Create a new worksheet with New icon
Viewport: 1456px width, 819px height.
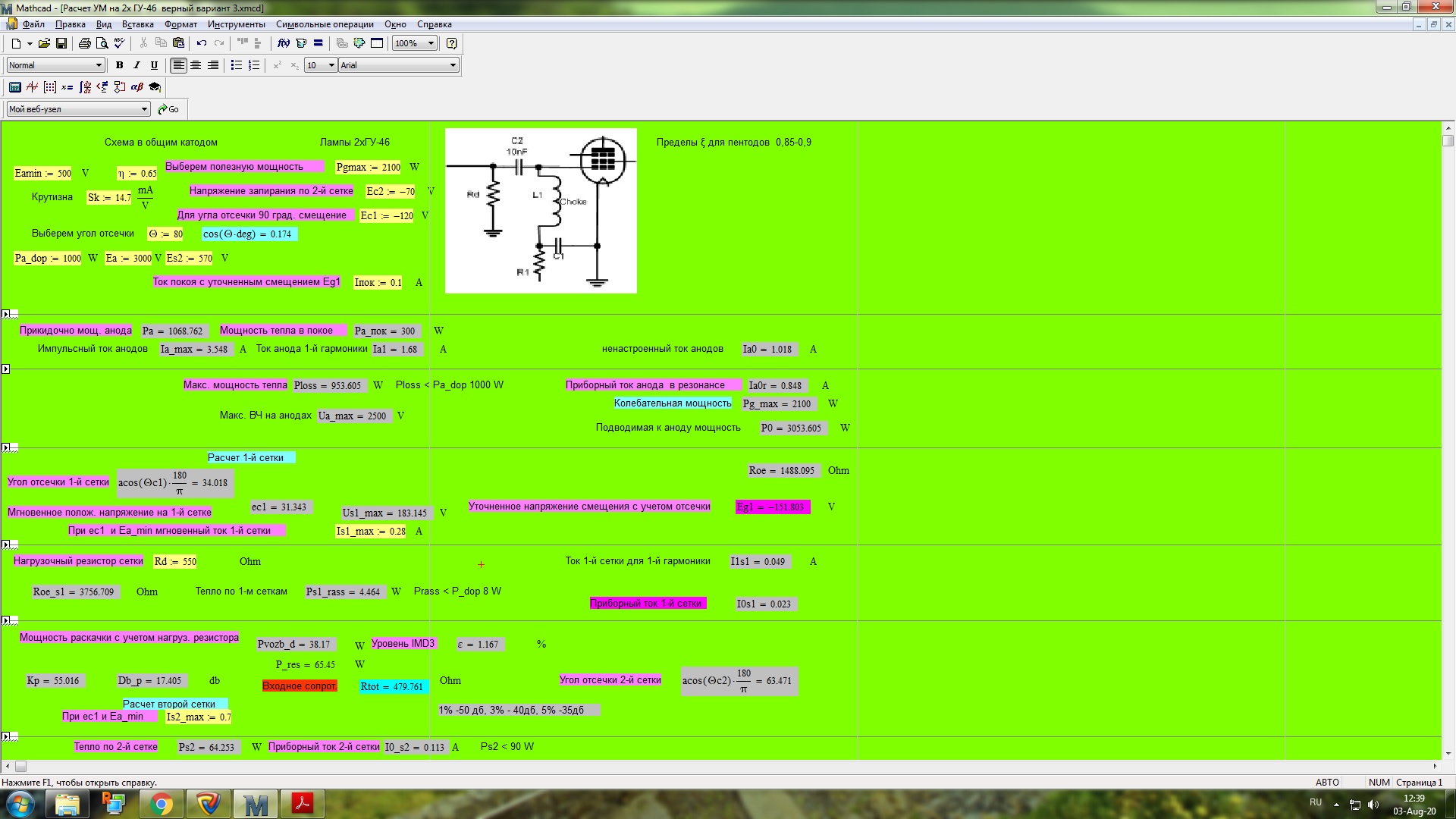(16, 43)
